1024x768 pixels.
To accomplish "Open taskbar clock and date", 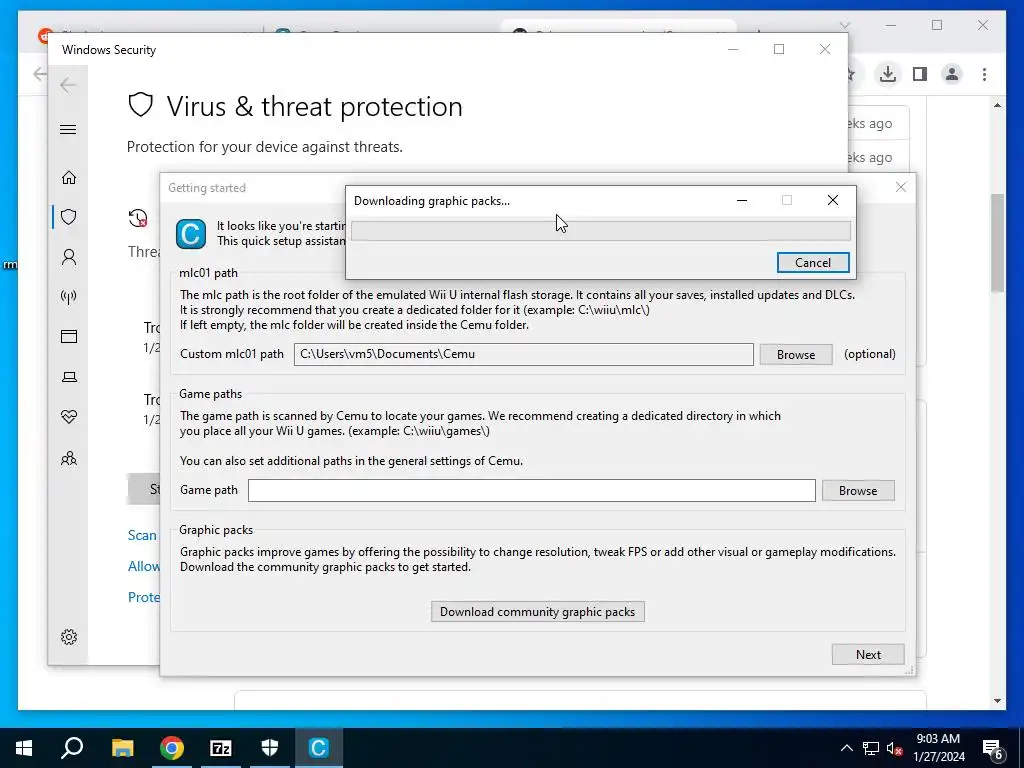I will [x=938, y=748].
